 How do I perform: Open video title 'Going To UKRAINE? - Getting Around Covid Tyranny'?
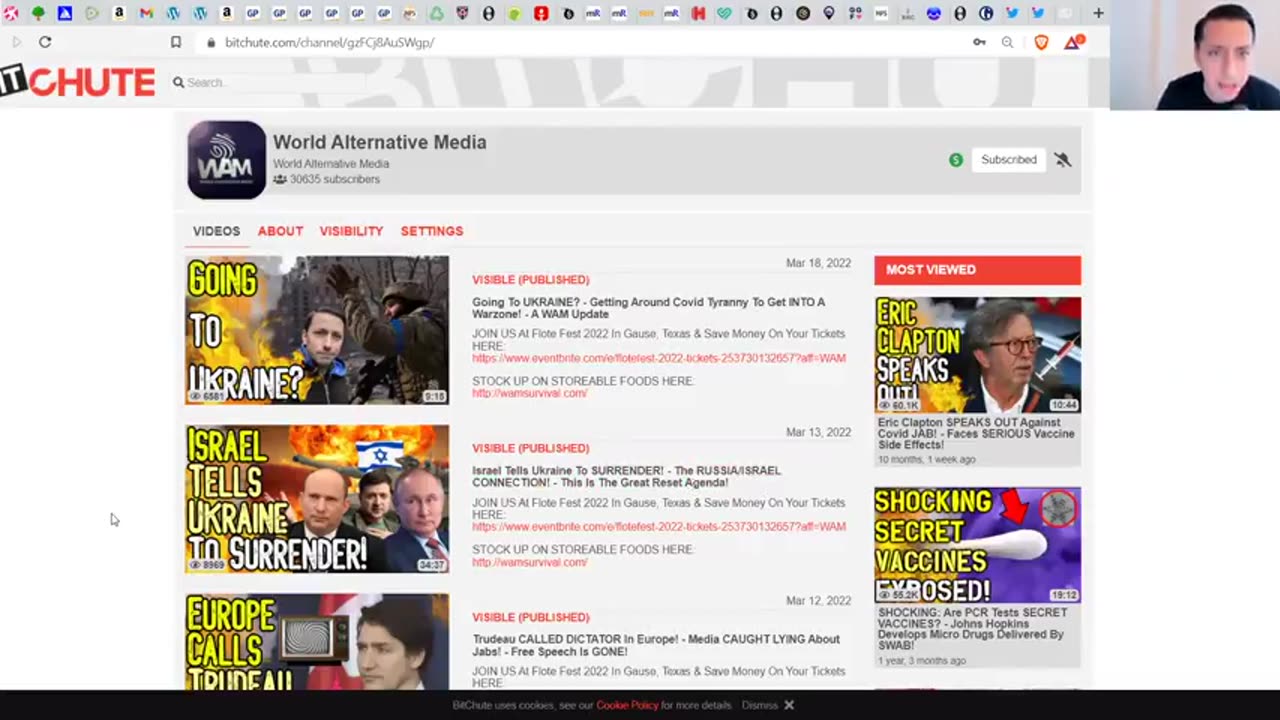pos(649,308)
